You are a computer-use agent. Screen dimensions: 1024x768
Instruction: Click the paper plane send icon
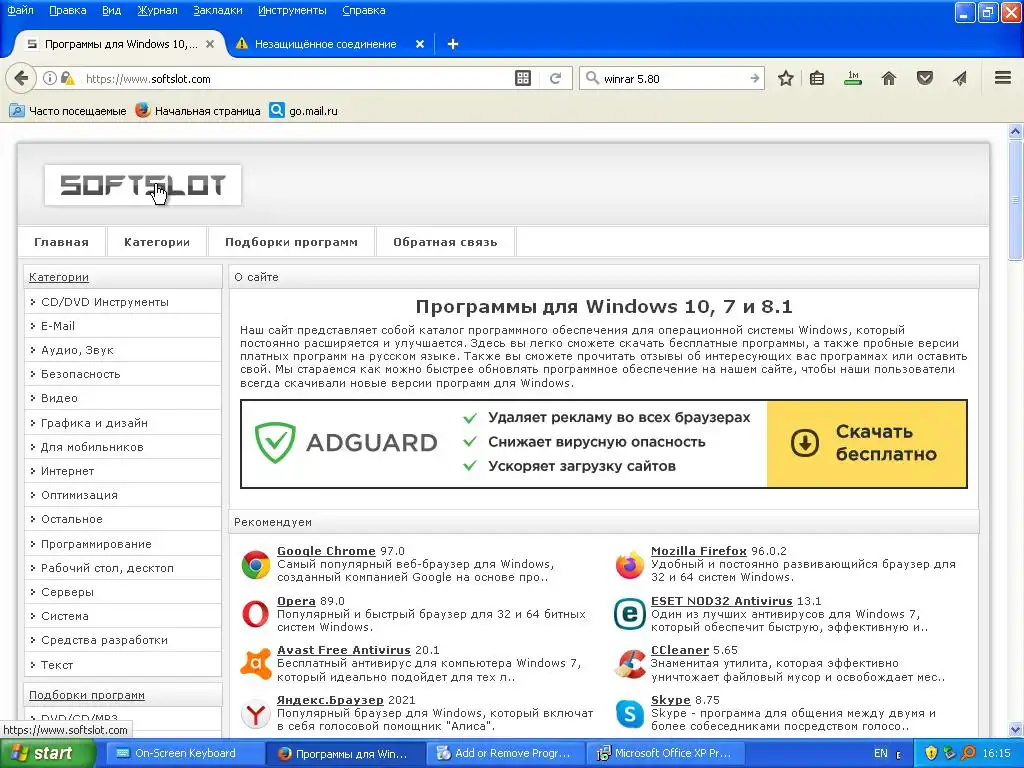click(959, 78)
